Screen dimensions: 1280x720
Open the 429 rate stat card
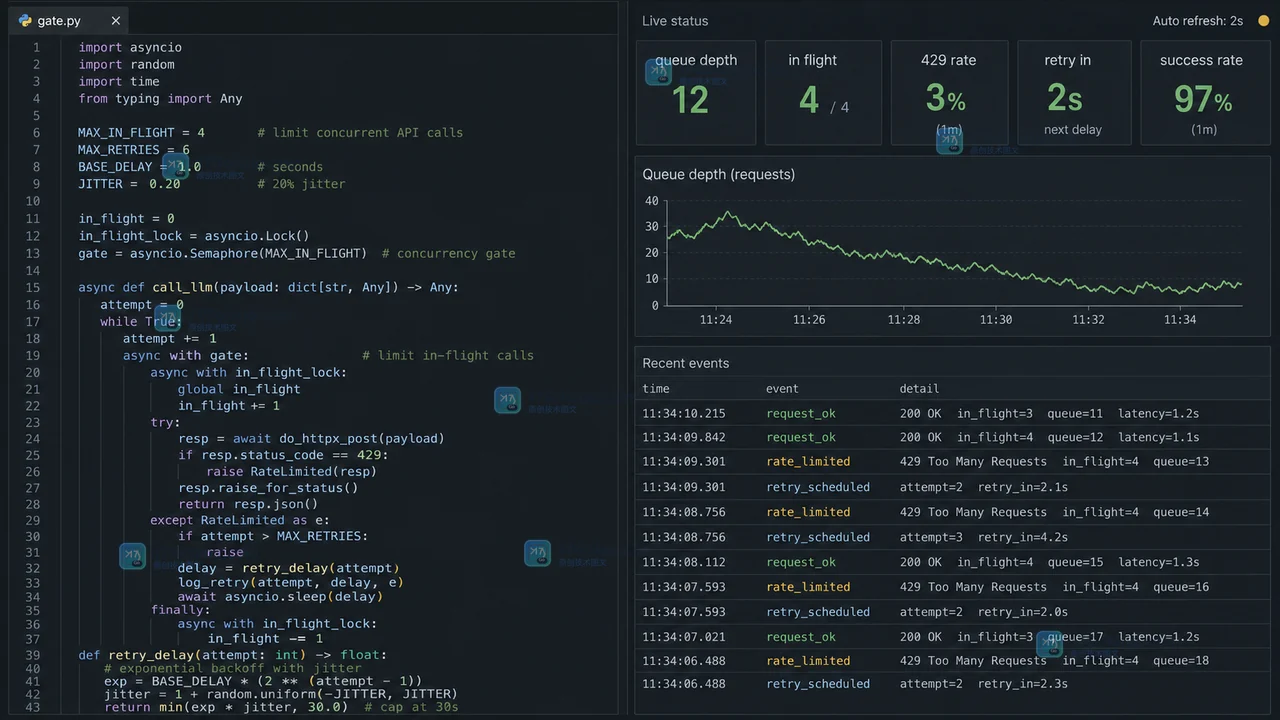(948, 93)
